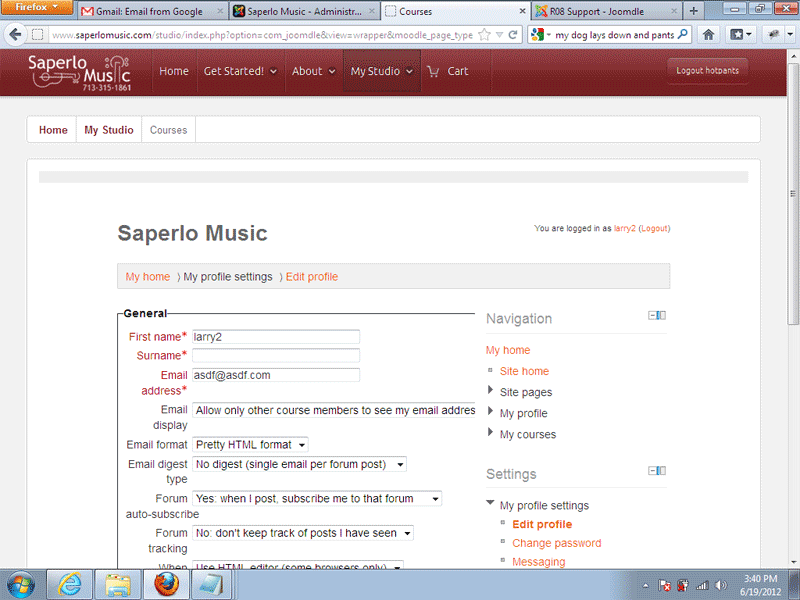Open the Change password link
Image resolution: width=800 pixels, height=600 pixels.
[556, 543]
